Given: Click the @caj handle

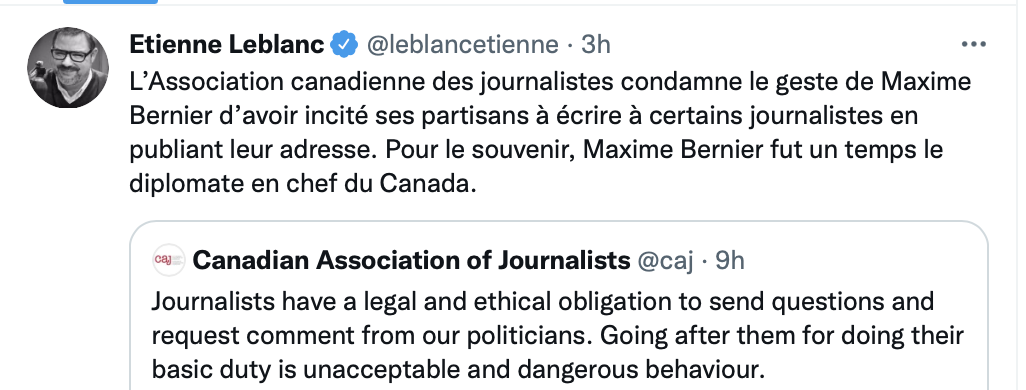Looking at the screenshot, I should [x=666, y=261].
